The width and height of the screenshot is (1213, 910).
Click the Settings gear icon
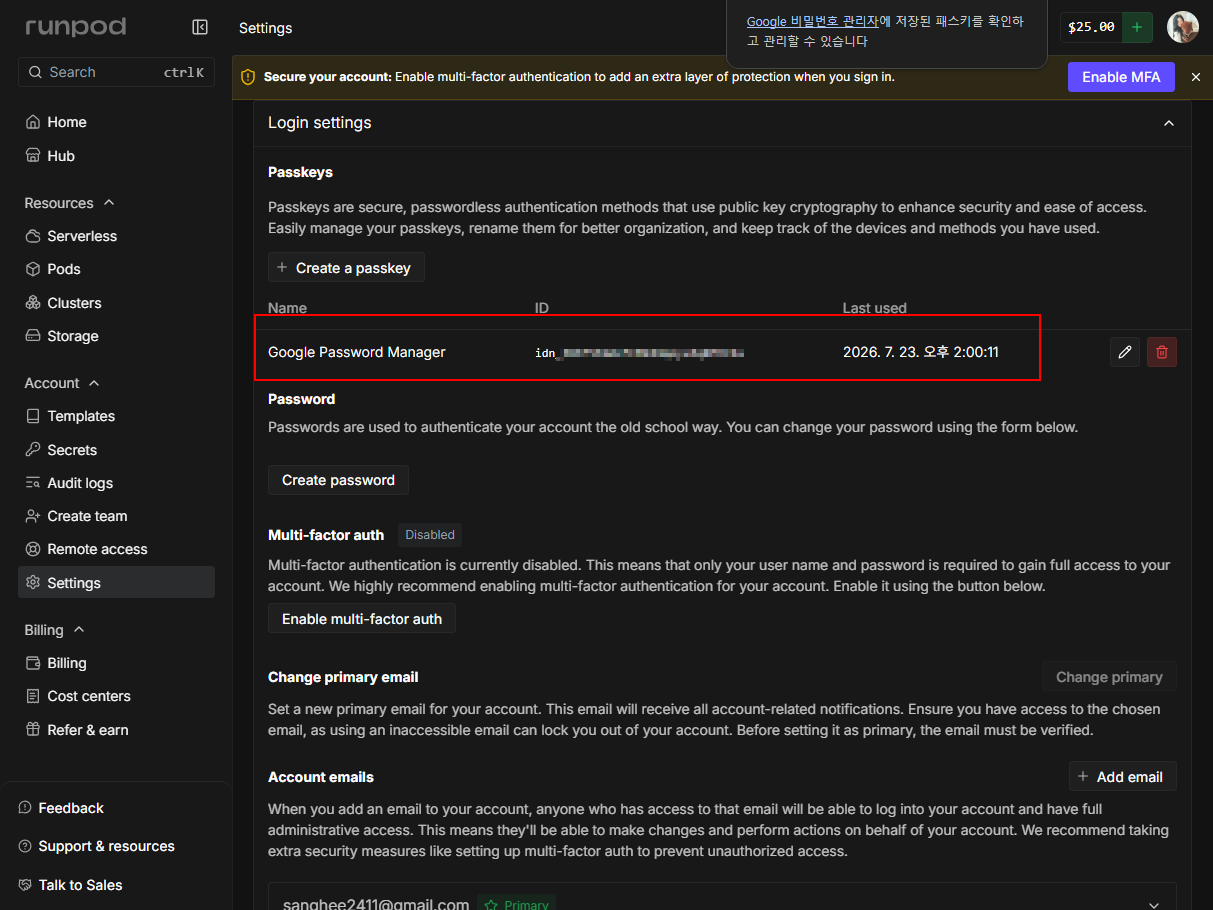(x=32, y=583)
